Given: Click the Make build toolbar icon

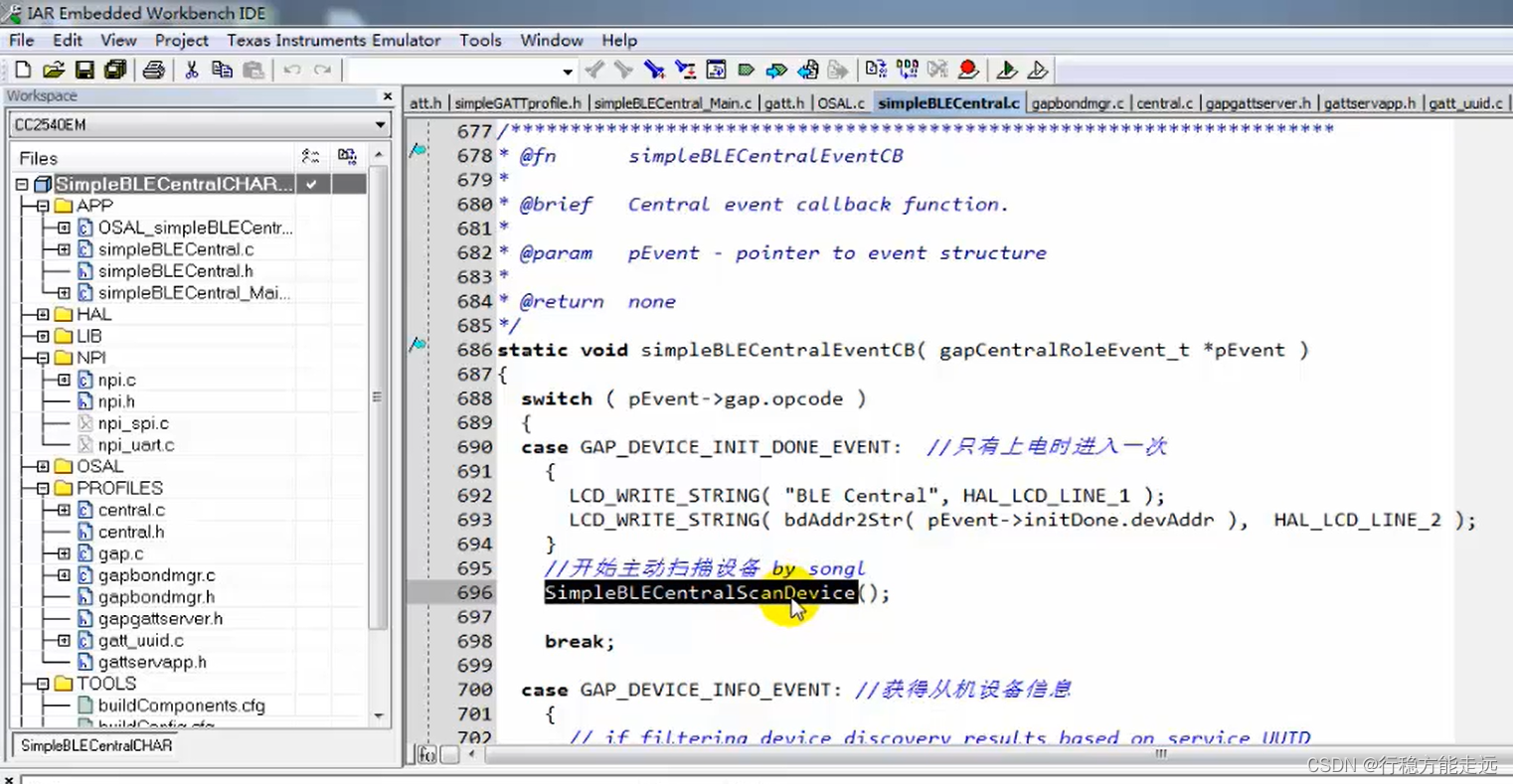Looking at the screenshot, I should tap(907, 70).
